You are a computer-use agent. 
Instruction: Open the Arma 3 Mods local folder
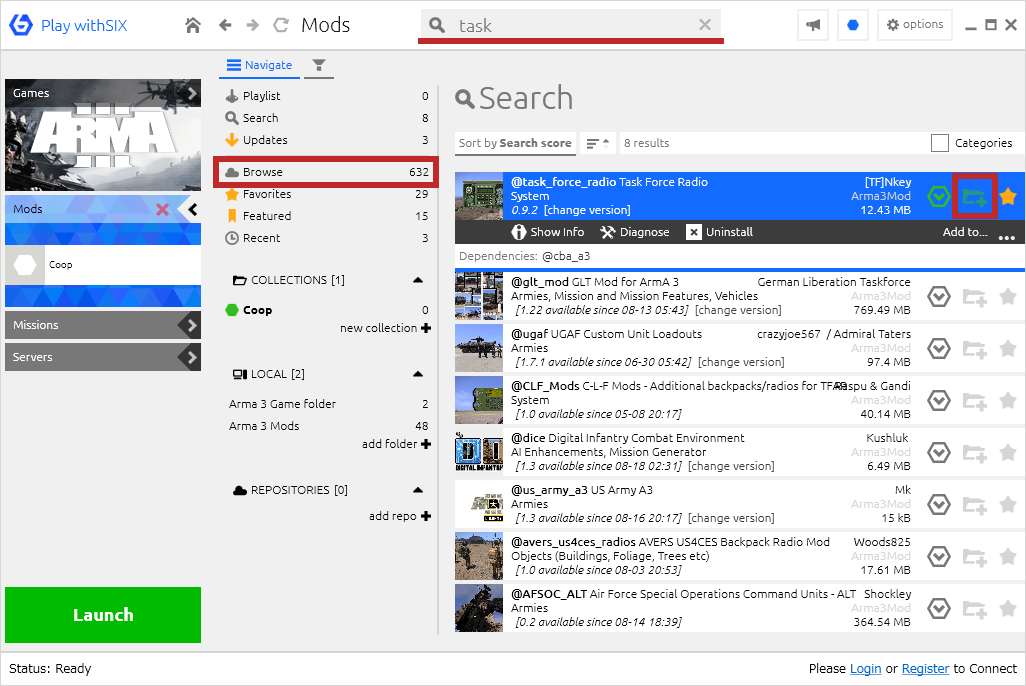tap(327, 426)
